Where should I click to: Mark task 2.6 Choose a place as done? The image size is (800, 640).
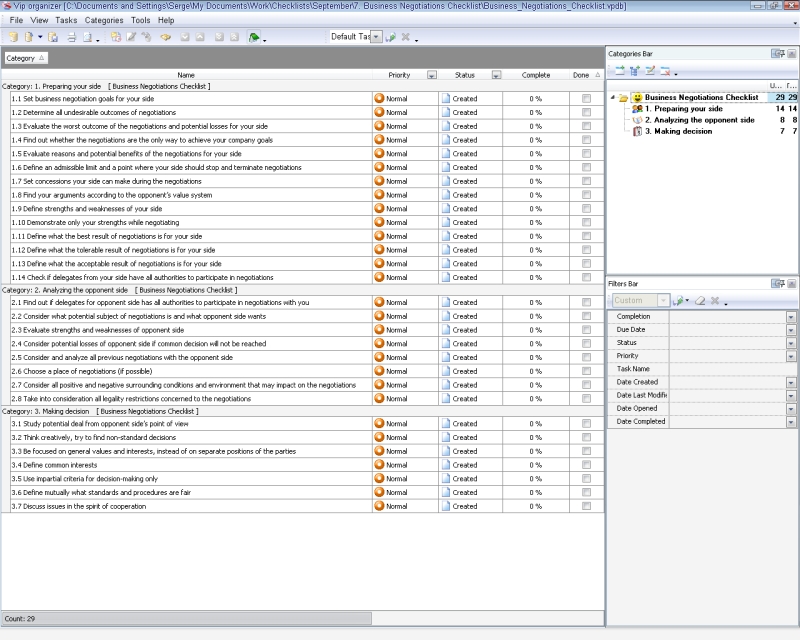coord(586,371)
